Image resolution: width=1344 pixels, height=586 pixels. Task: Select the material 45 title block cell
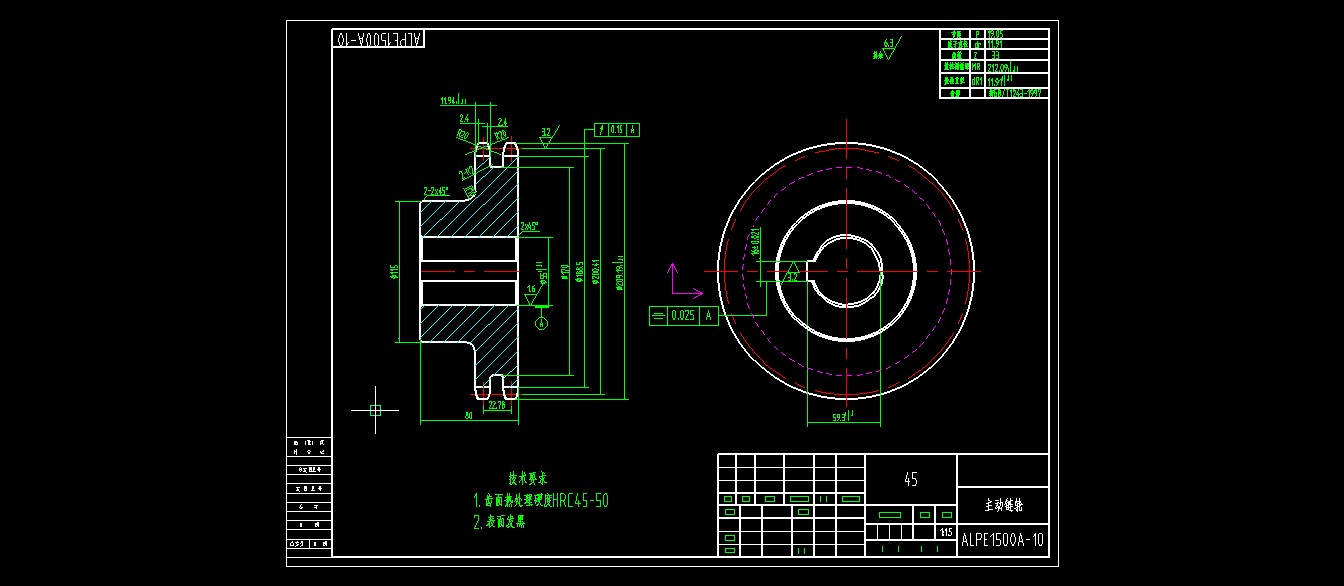(x=911, y=479)
